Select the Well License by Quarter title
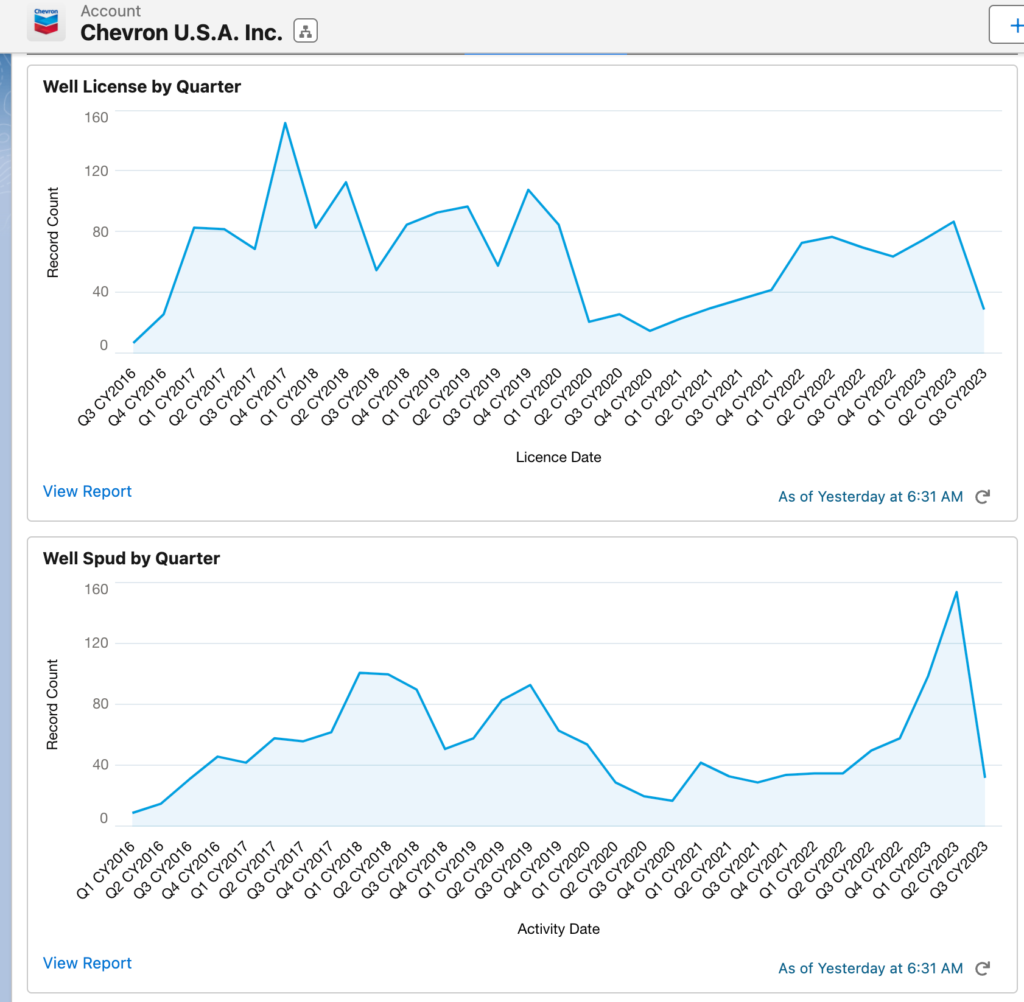1024x1002 pixels. pos(142,87)
